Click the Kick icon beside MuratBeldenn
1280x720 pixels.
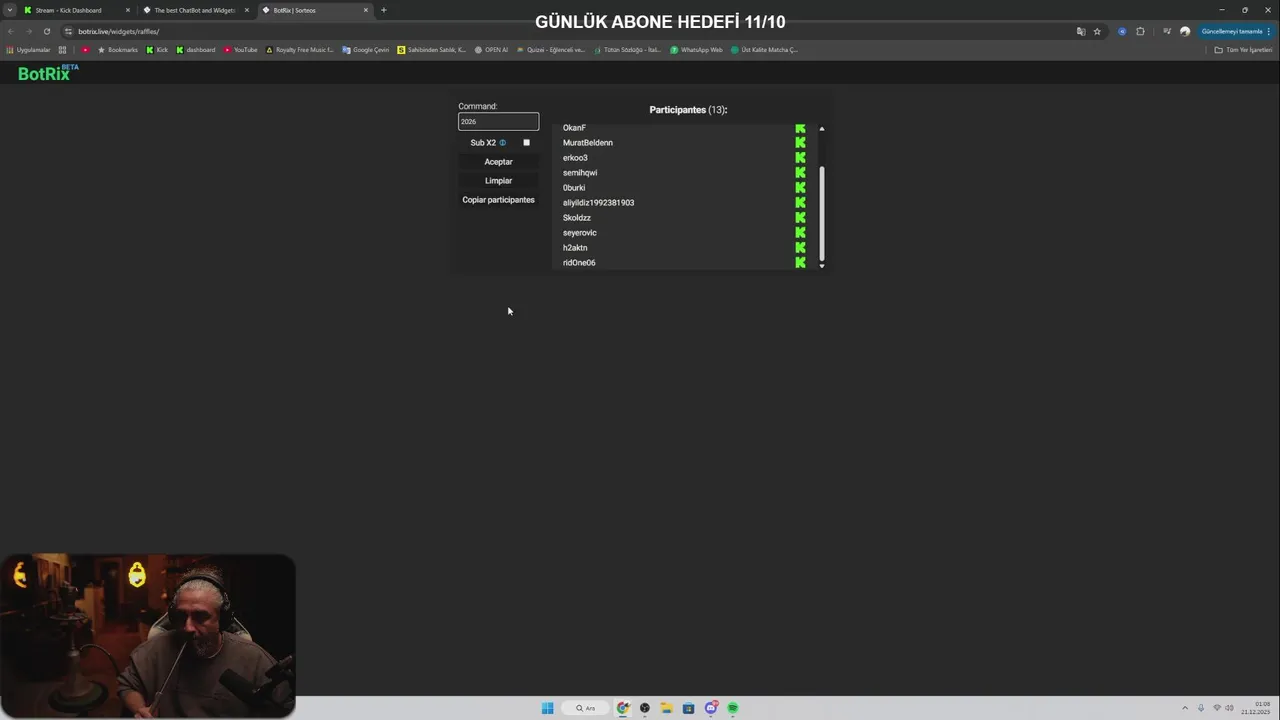point(800,143)
